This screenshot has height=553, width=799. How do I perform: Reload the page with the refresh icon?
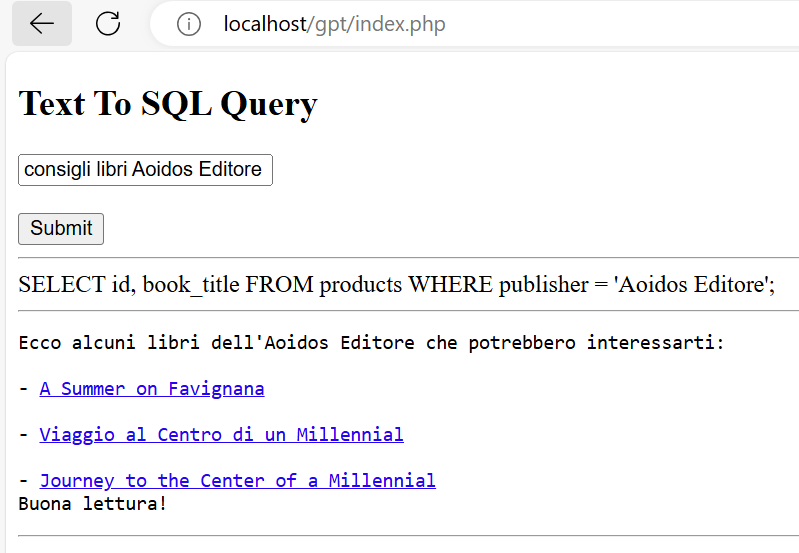pos(108,24)
